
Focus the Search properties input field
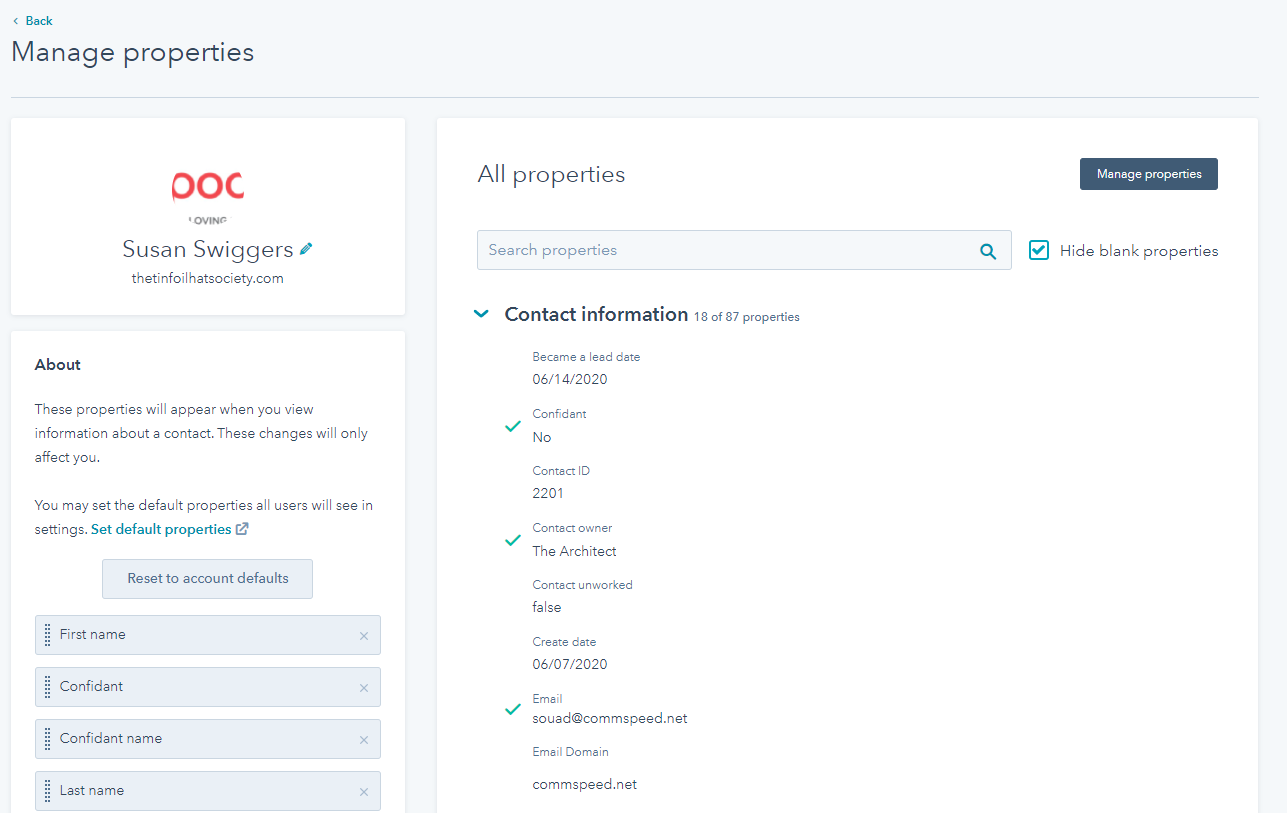pos(725,250)
